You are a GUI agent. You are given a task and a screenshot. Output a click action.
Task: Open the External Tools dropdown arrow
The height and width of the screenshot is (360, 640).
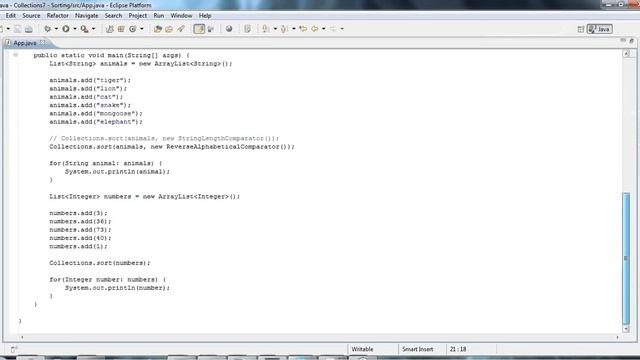coord(93,29)
